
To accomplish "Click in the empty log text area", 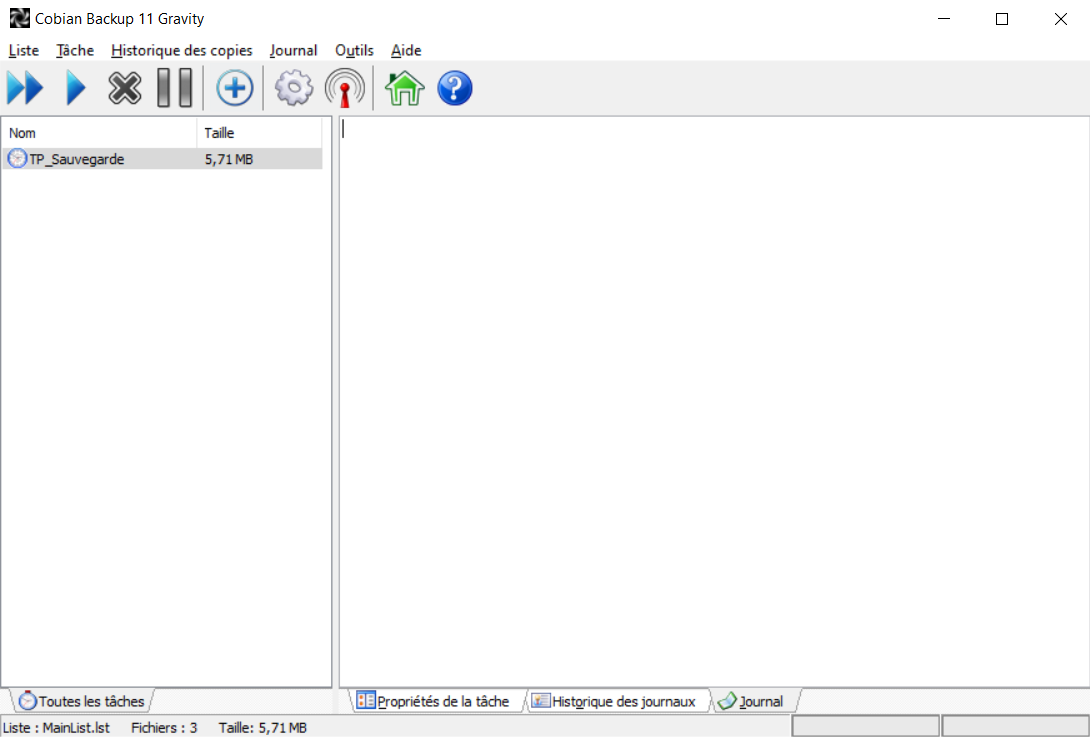I will (x=714, y=402).
